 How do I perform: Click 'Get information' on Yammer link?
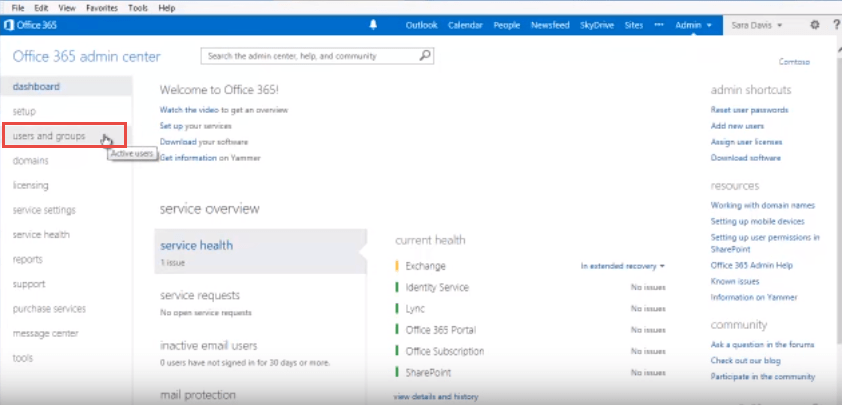pyautogui.click(x=188, y=158)
